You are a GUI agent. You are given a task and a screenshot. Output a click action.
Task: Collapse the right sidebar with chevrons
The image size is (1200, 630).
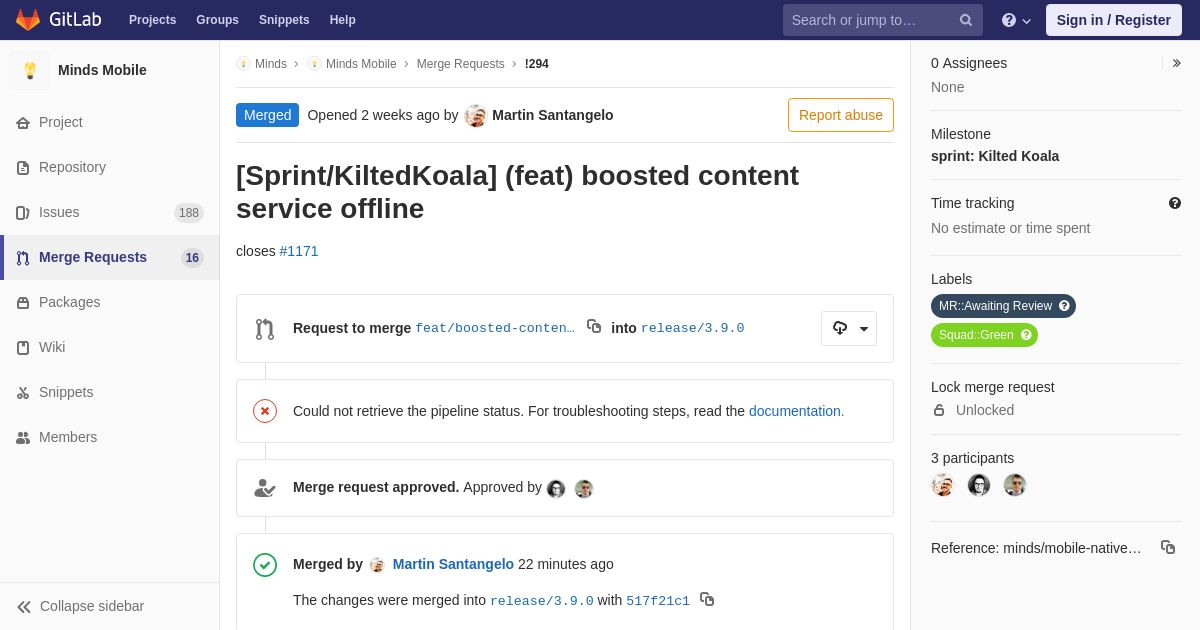click(1176, 63)
